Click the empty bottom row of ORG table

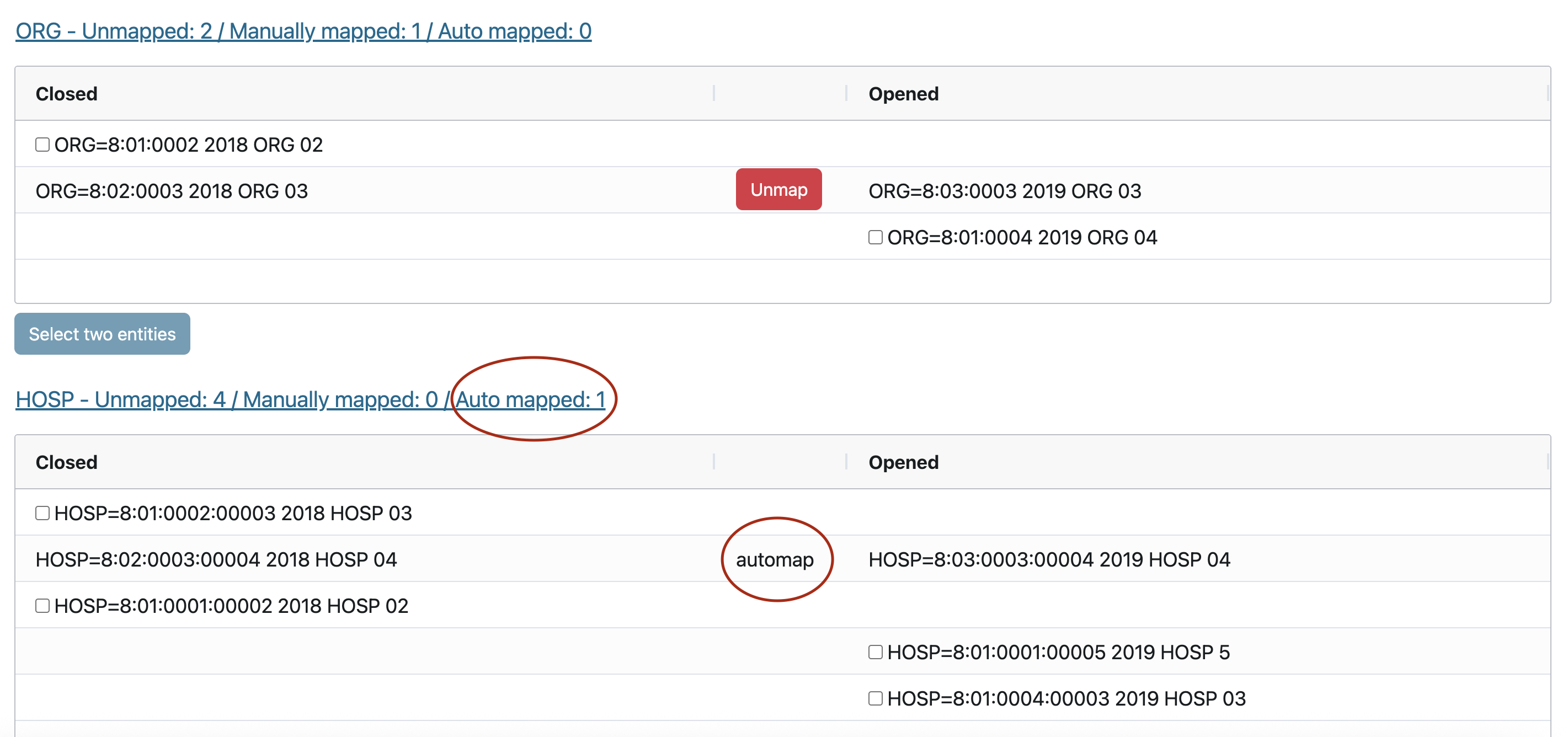782,281
